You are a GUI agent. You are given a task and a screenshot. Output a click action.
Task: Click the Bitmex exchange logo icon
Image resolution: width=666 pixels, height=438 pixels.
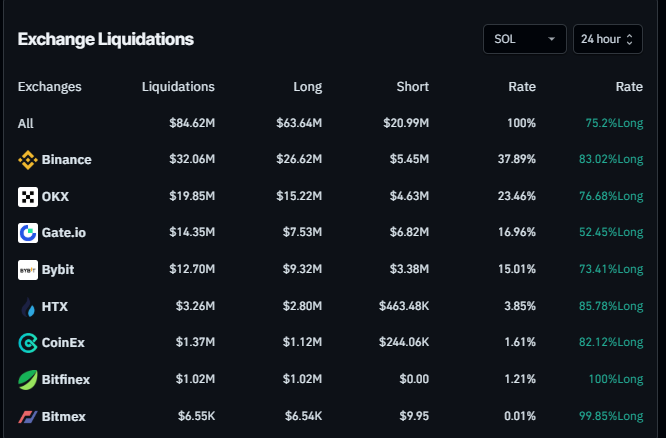pos(28,416)
